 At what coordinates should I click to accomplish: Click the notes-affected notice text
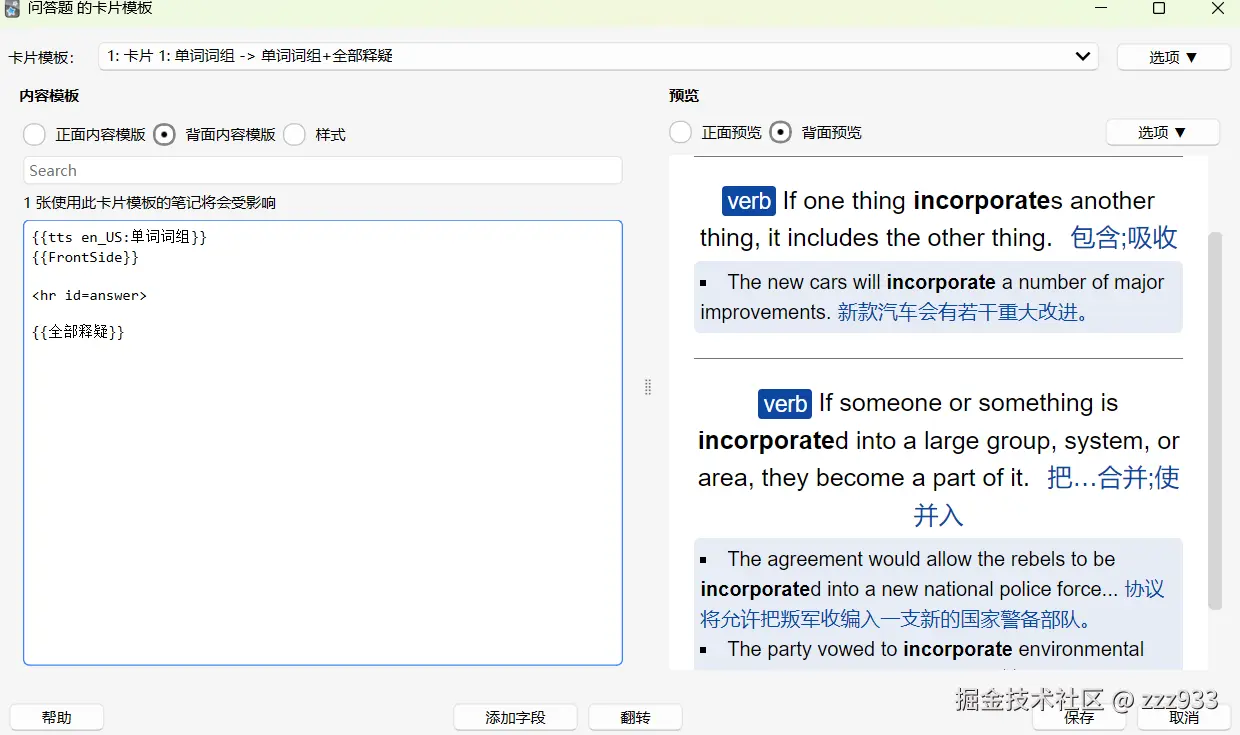point(150,203)
